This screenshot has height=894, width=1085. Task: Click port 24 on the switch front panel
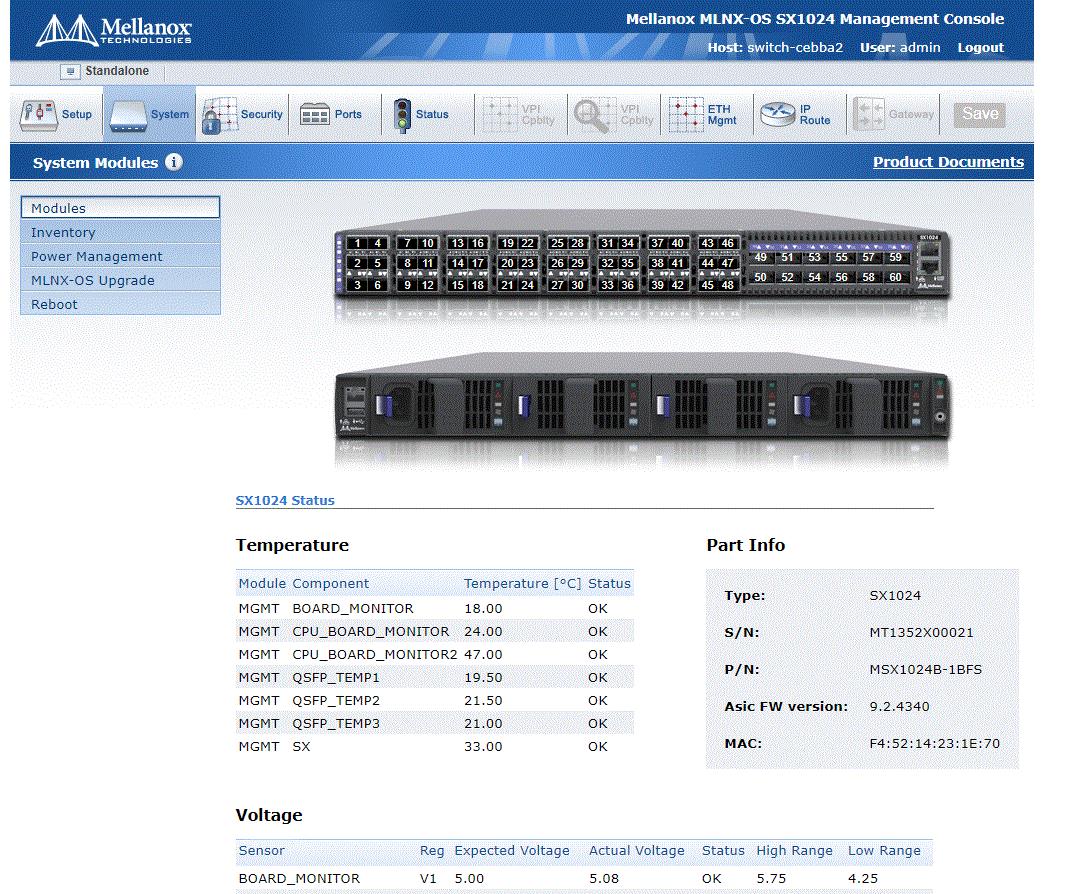tap(527, 284)
